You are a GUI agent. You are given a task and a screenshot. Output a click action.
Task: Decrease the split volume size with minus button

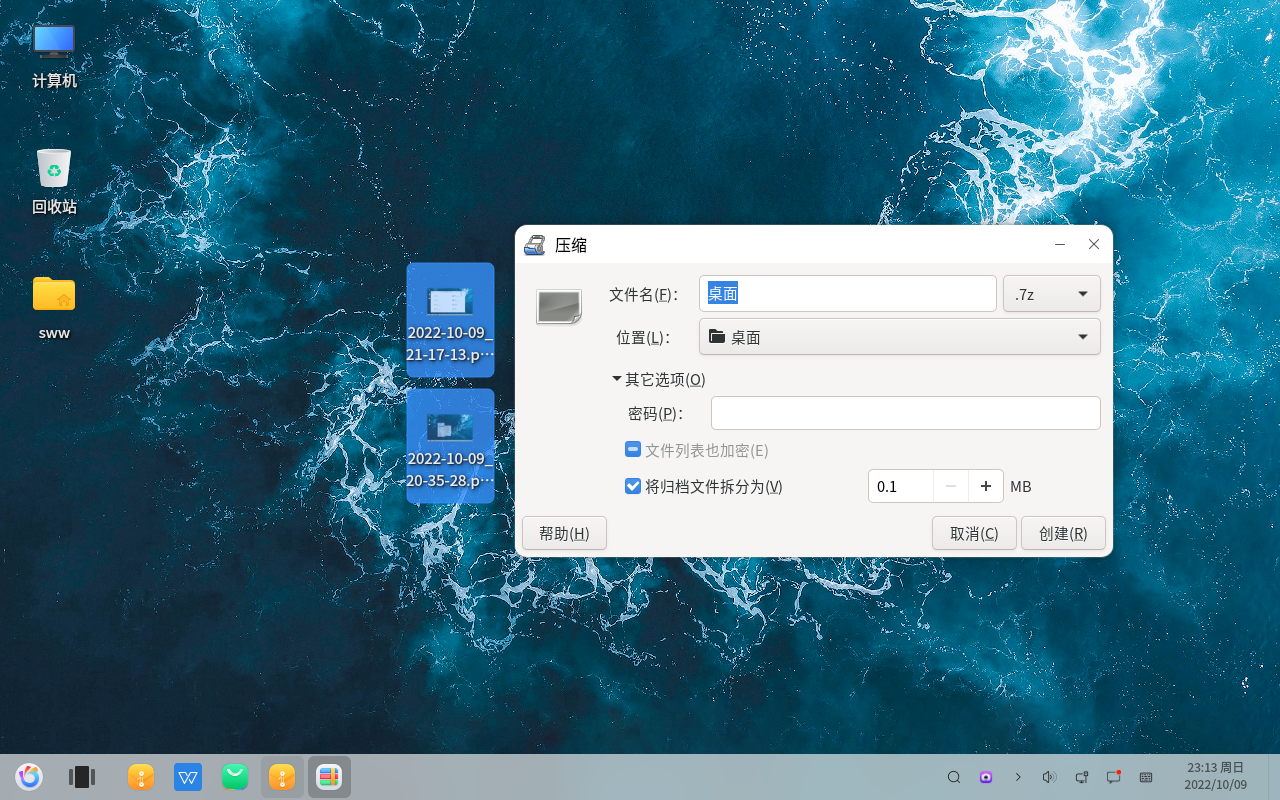(x=951, y=486)
